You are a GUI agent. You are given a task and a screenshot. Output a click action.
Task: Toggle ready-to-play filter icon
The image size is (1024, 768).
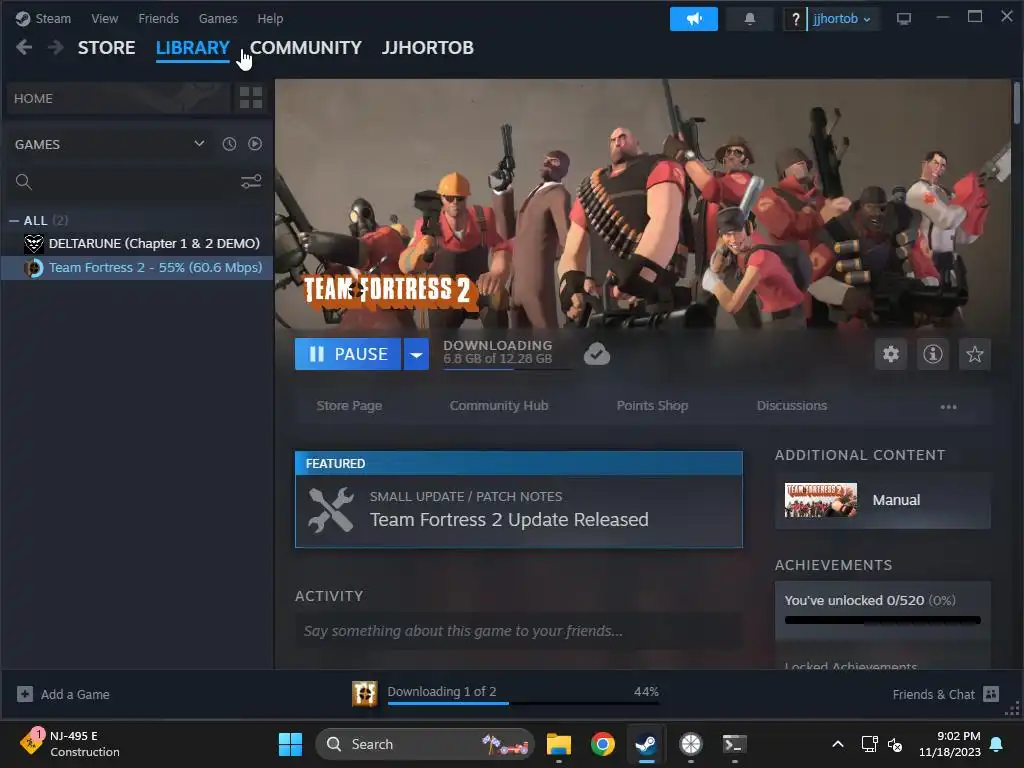click(255, 144)
